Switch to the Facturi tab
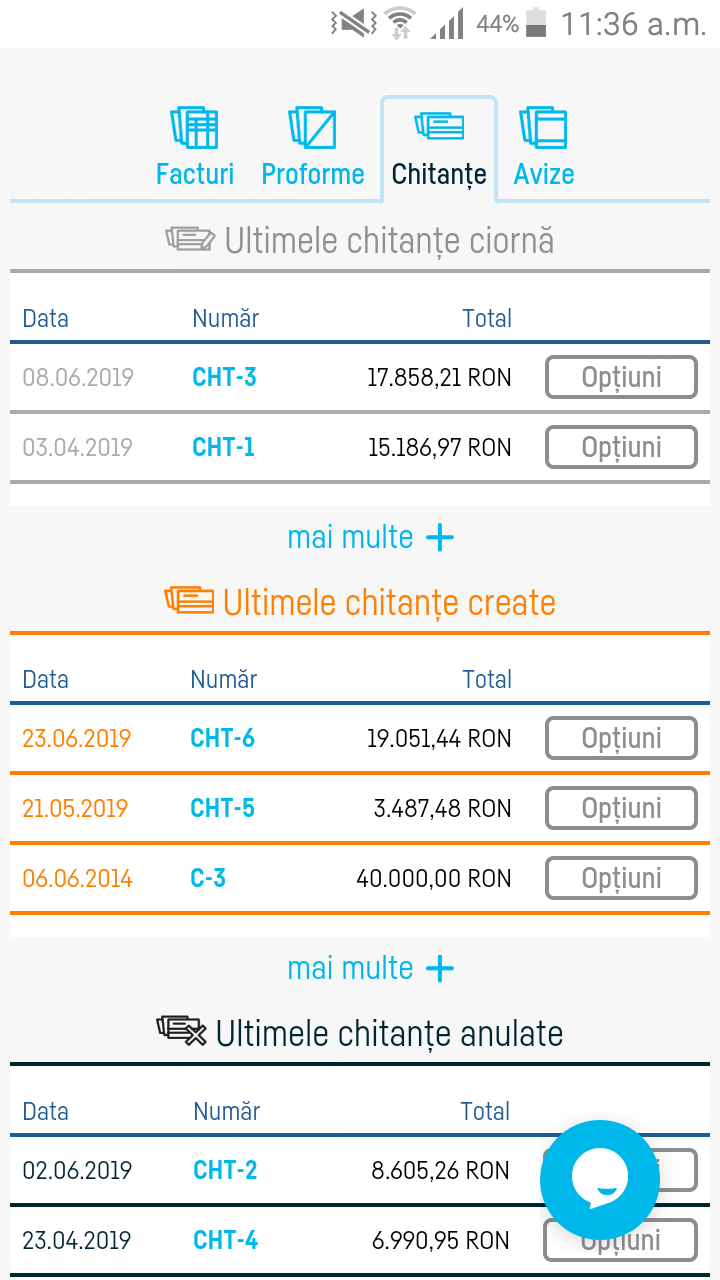 click(194, 173)
